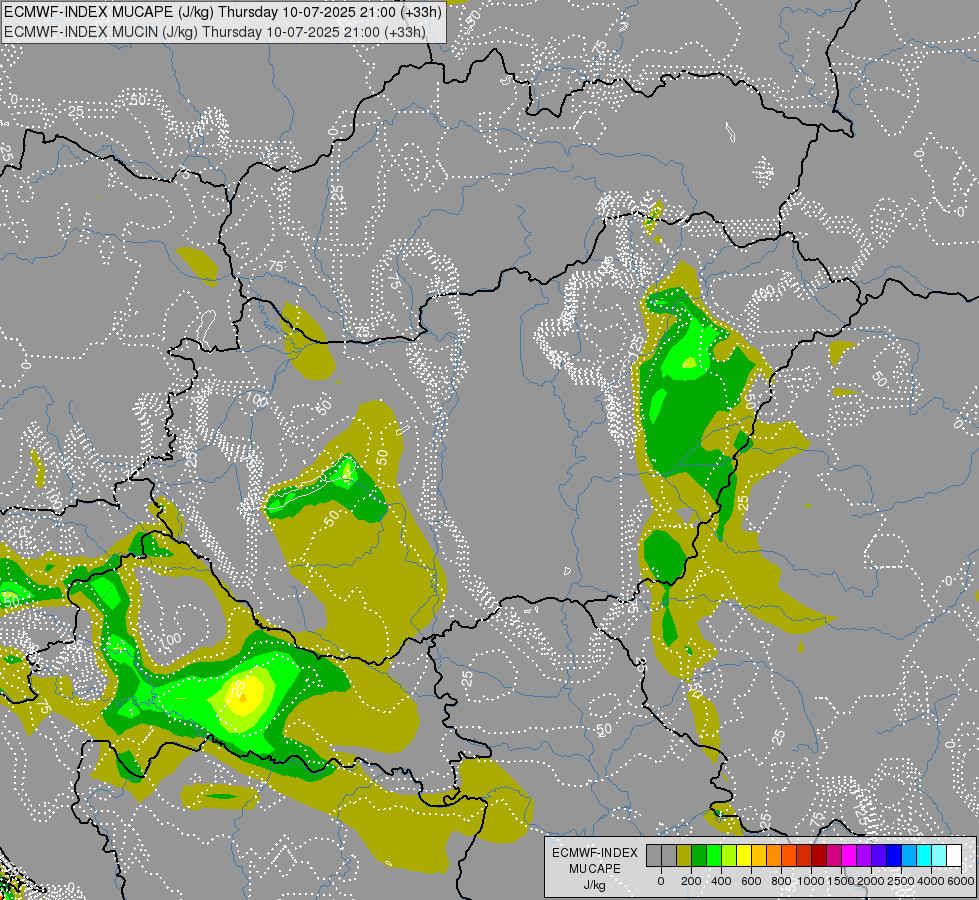This screenshot has height=900, width=979.
Task: Choose the dark red swatch above 1000
Action: (819, 856)
